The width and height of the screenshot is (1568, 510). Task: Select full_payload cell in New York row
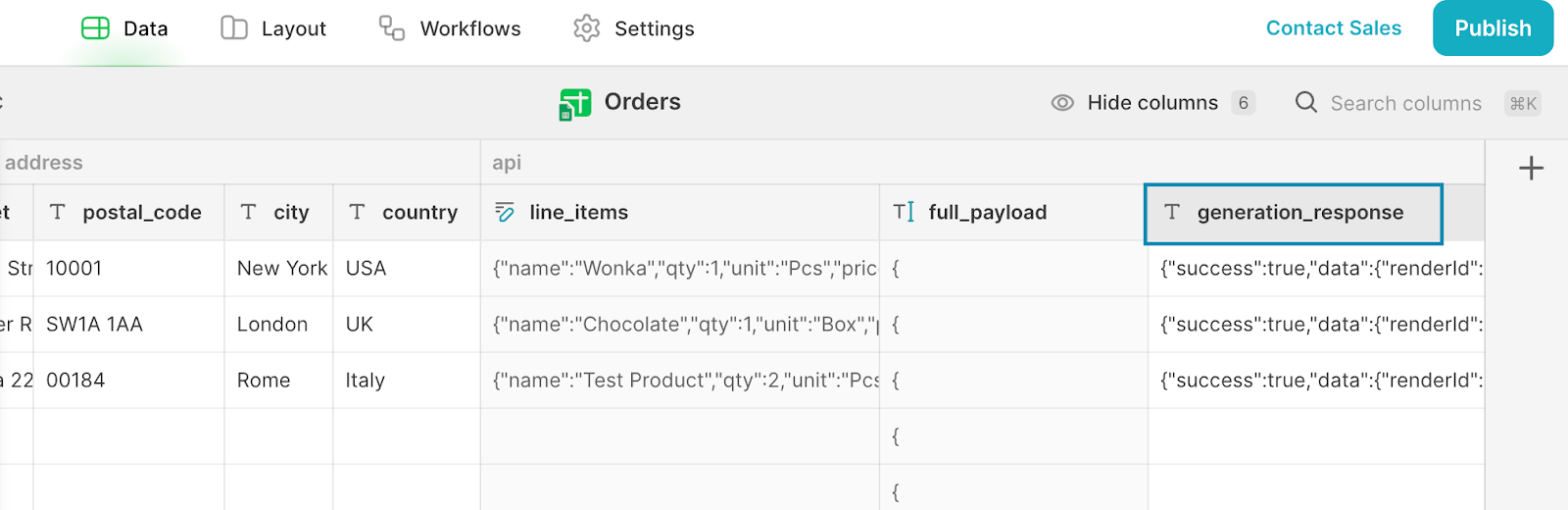[1013, 269]
